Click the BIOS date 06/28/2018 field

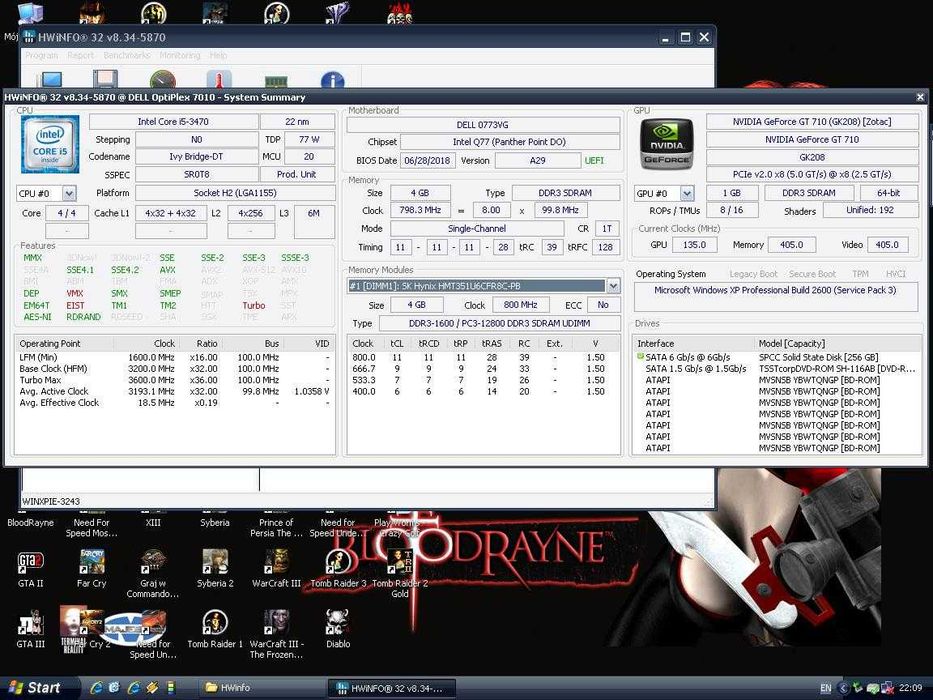pyautogui.click(x=428, y=160)
